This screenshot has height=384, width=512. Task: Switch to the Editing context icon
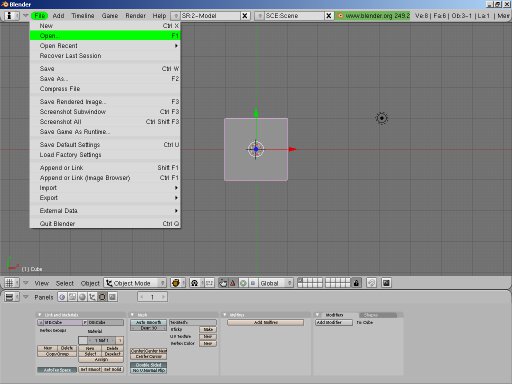pyautogui.click(x=102, y=297)
